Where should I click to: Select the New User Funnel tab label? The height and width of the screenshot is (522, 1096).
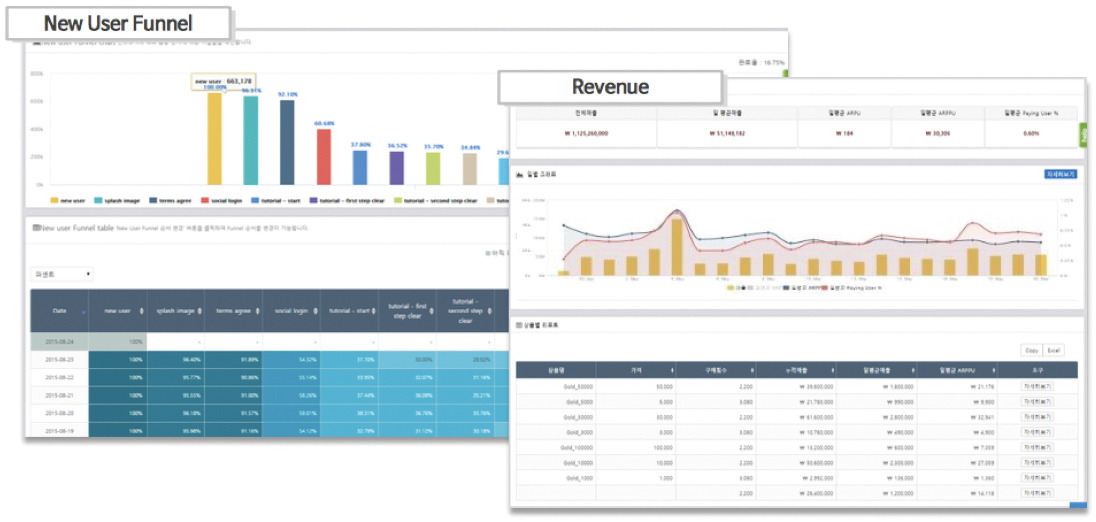tap(118, 23)
